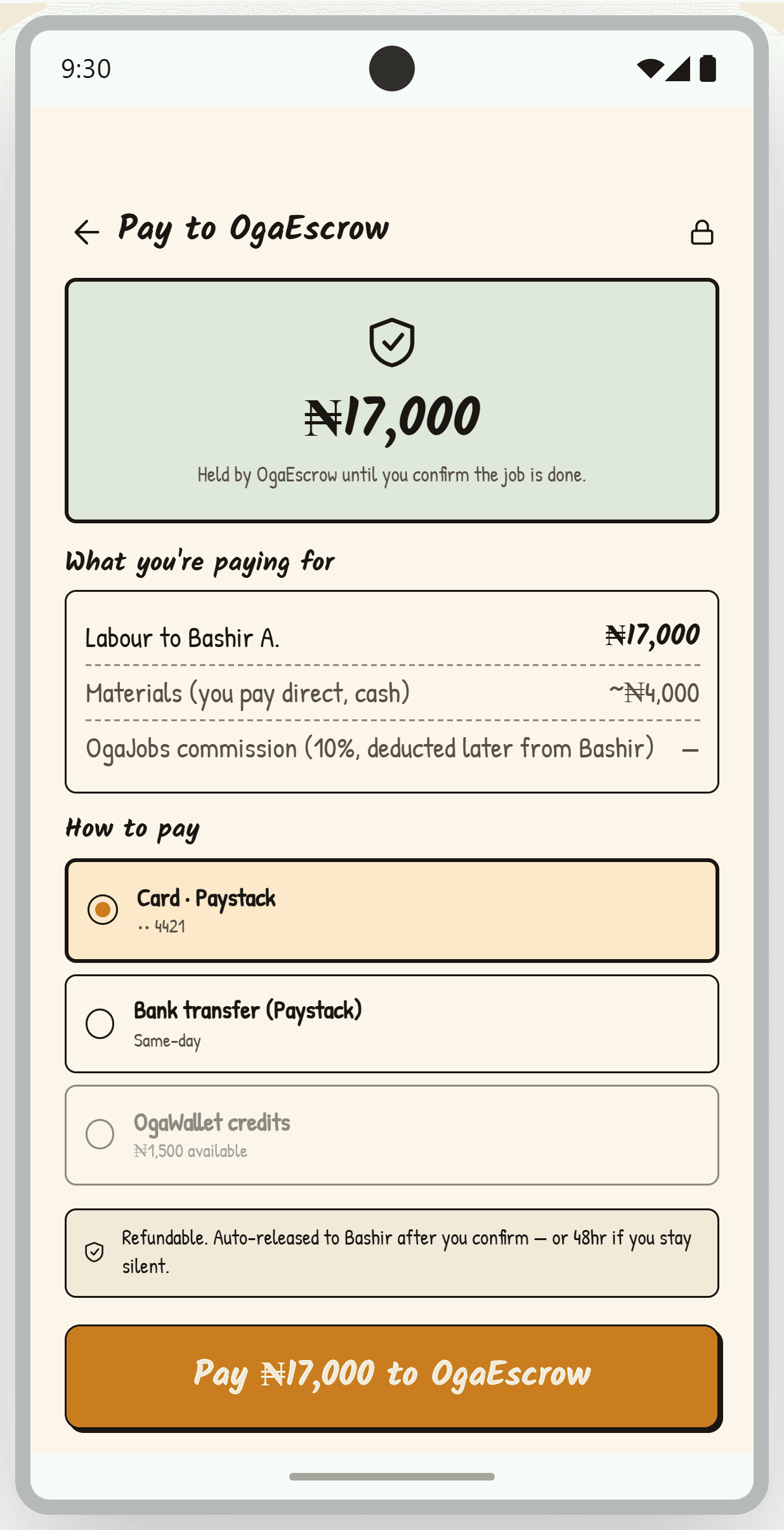Tap the padlock security icon
This screenshot has height=1530, width=784.
coord(702,232)
